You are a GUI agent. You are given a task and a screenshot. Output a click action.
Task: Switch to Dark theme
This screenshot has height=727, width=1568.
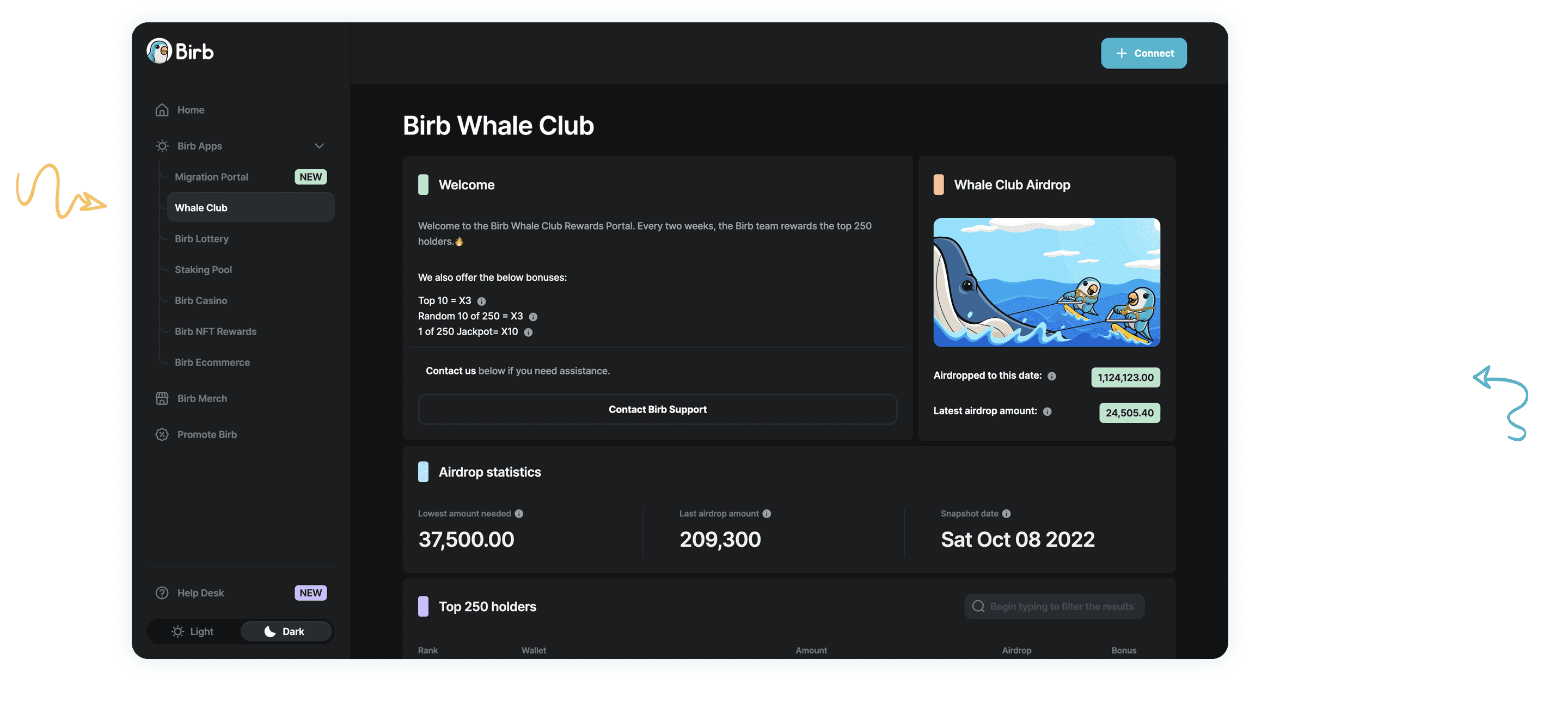[286, 631]
